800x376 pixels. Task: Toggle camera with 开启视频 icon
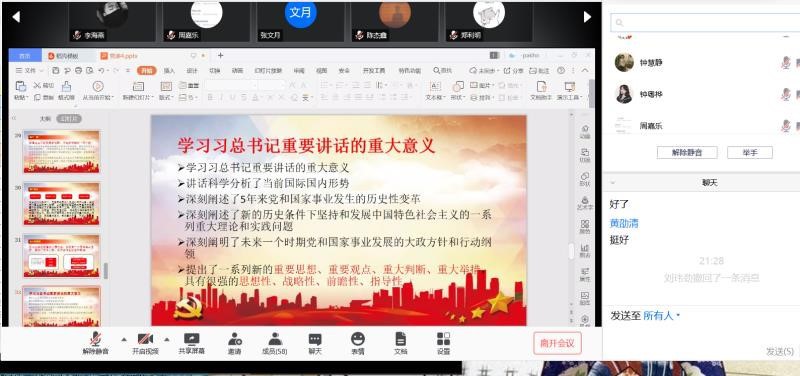145,343
